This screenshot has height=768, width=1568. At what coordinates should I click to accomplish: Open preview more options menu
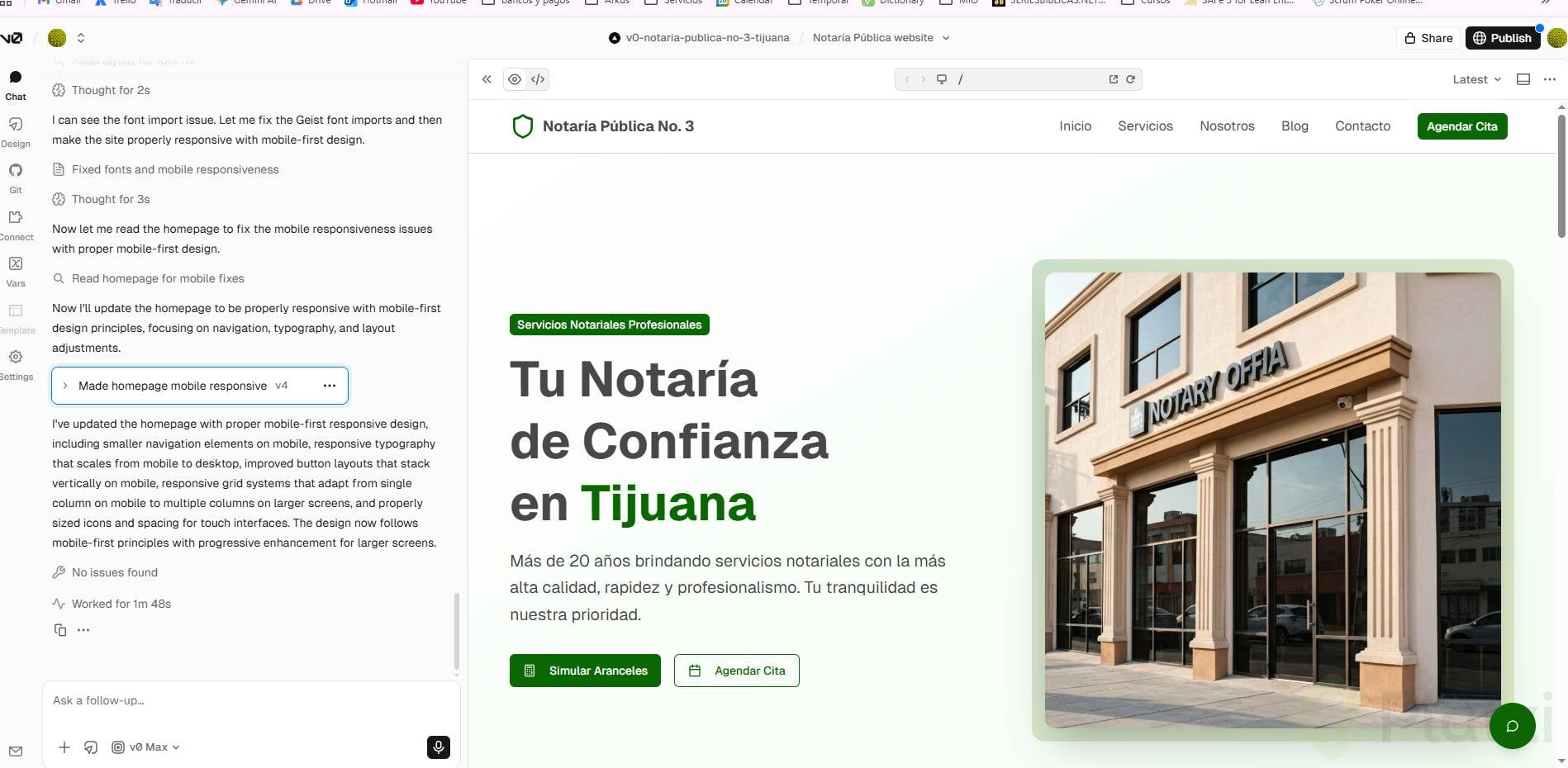coord(1550,79)
